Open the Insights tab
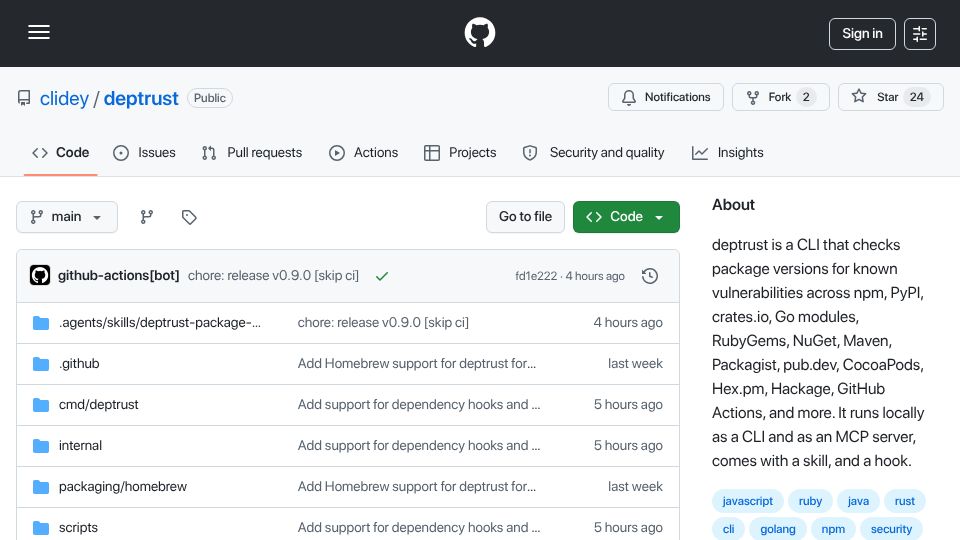This screenshot has height=540, width=960. coord(727,152)
